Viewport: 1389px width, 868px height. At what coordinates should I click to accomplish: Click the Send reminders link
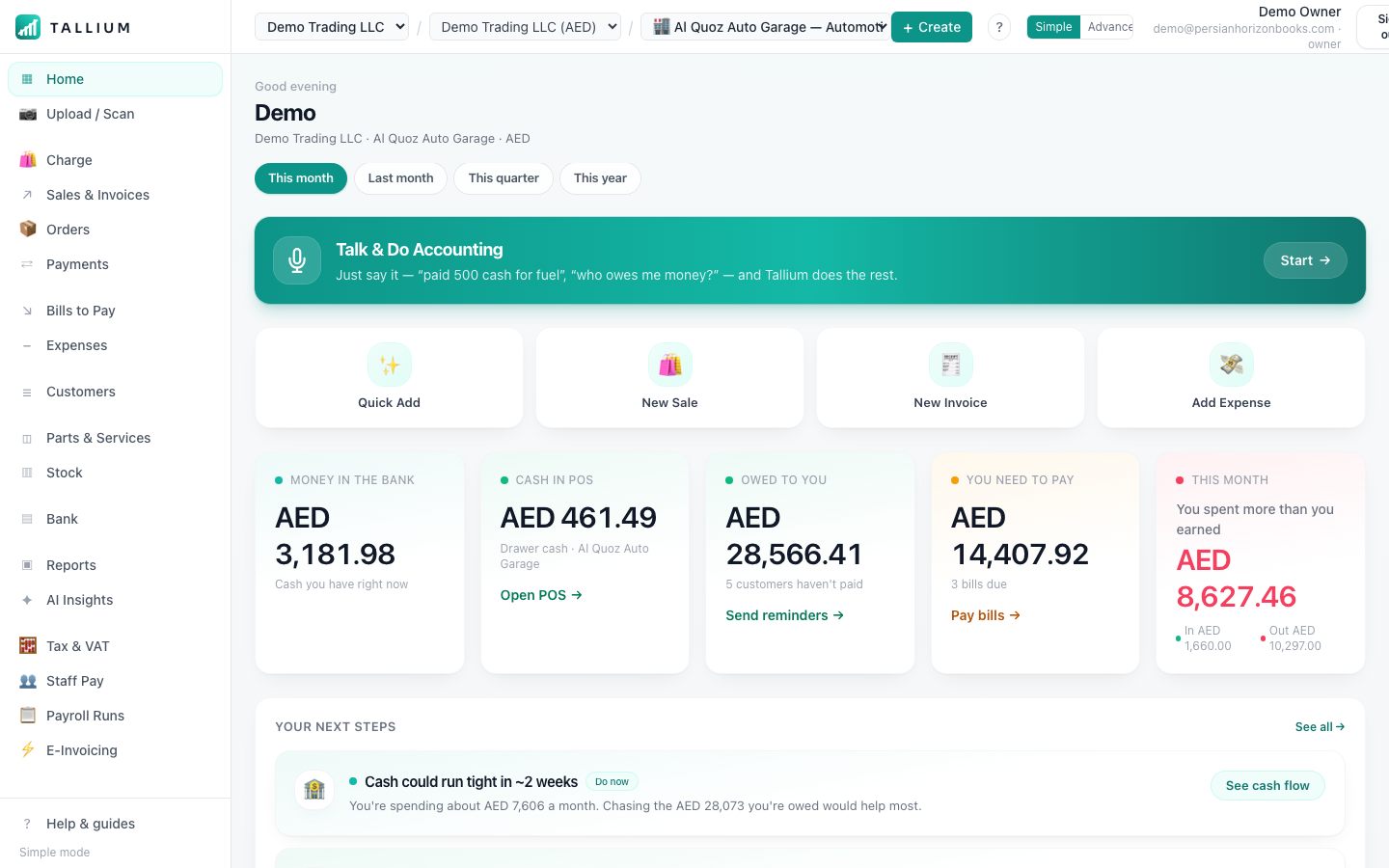(784, 615)
